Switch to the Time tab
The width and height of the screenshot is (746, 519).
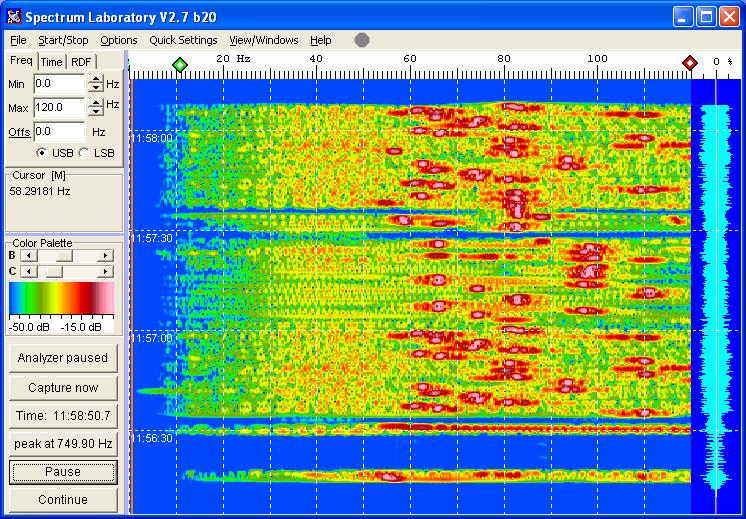(x=52, y=62)
